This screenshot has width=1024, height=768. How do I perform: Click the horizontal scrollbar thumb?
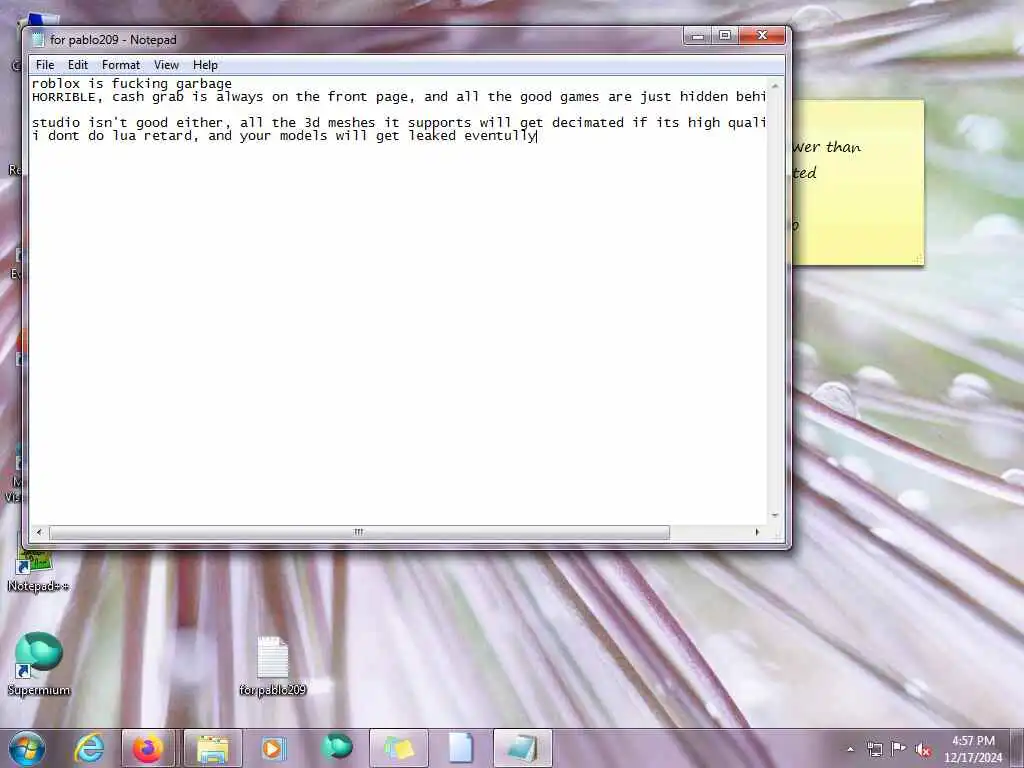[x=359, y=532]
